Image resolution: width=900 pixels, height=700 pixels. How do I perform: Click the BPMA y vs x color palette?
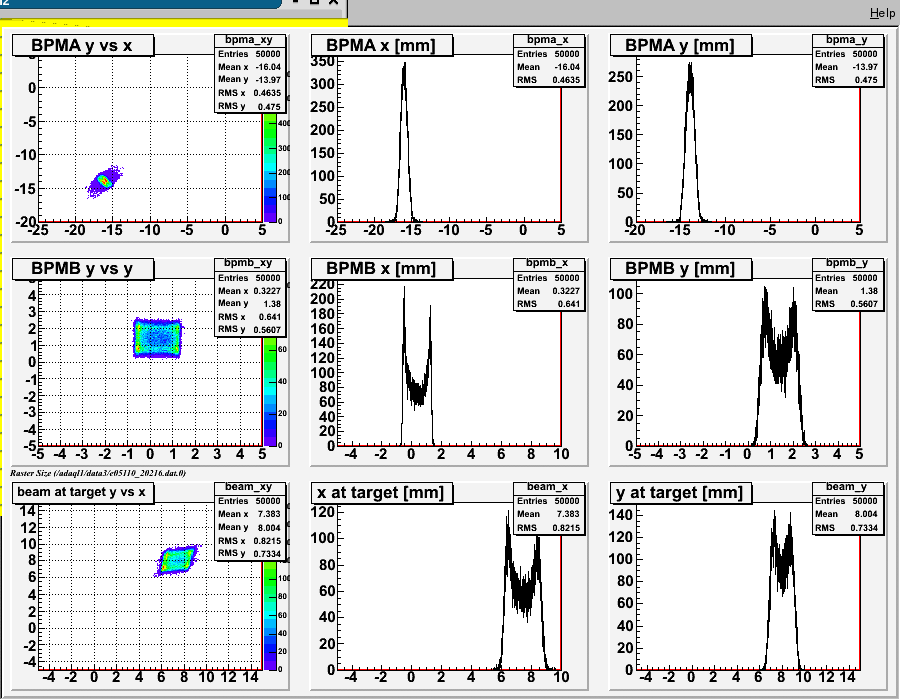click(270, 168)
